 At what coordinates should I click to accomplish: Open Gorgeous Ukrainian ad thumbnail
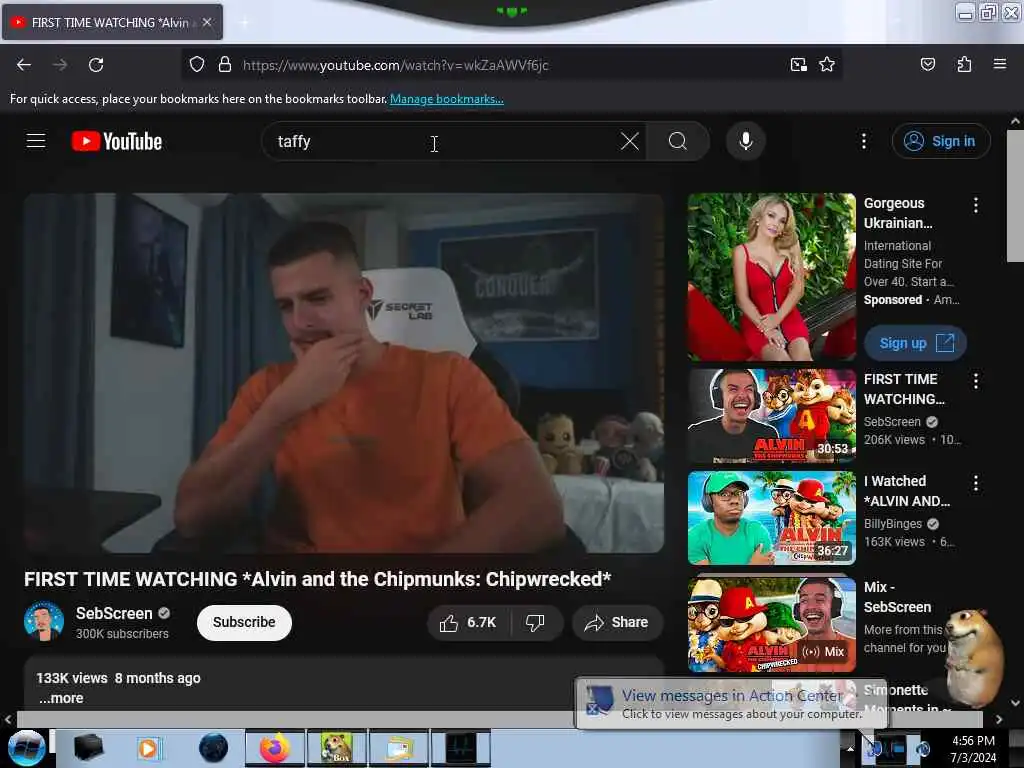tap(772, 277)
